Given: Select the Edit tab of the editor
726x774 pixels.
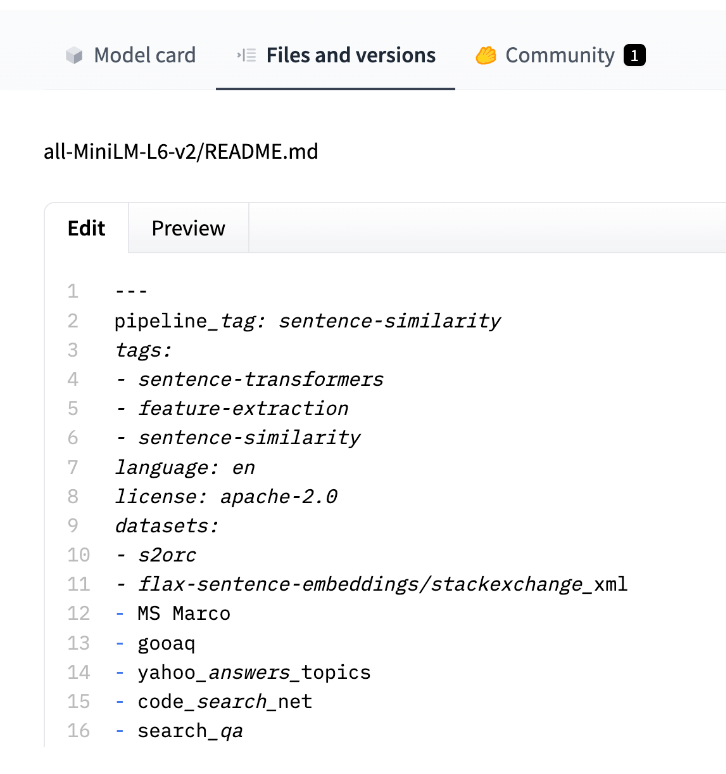Looking at the screenshot, I should [86, 228].
